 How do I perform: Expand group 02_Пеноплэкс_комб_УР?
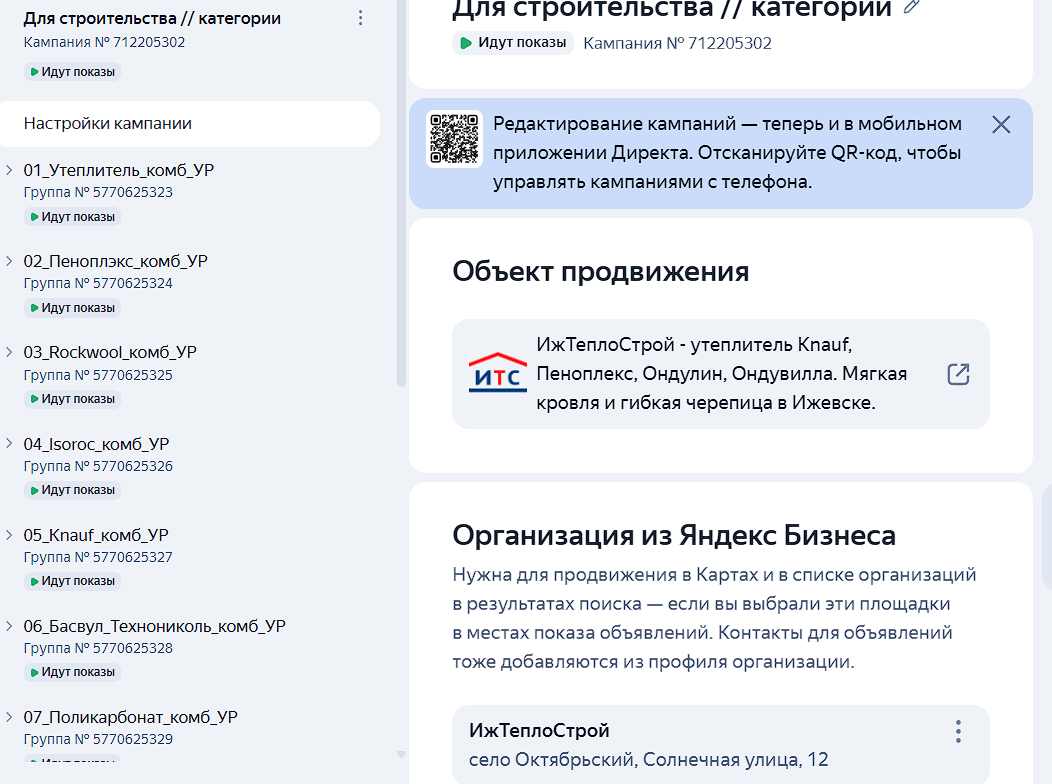(9, 261)
